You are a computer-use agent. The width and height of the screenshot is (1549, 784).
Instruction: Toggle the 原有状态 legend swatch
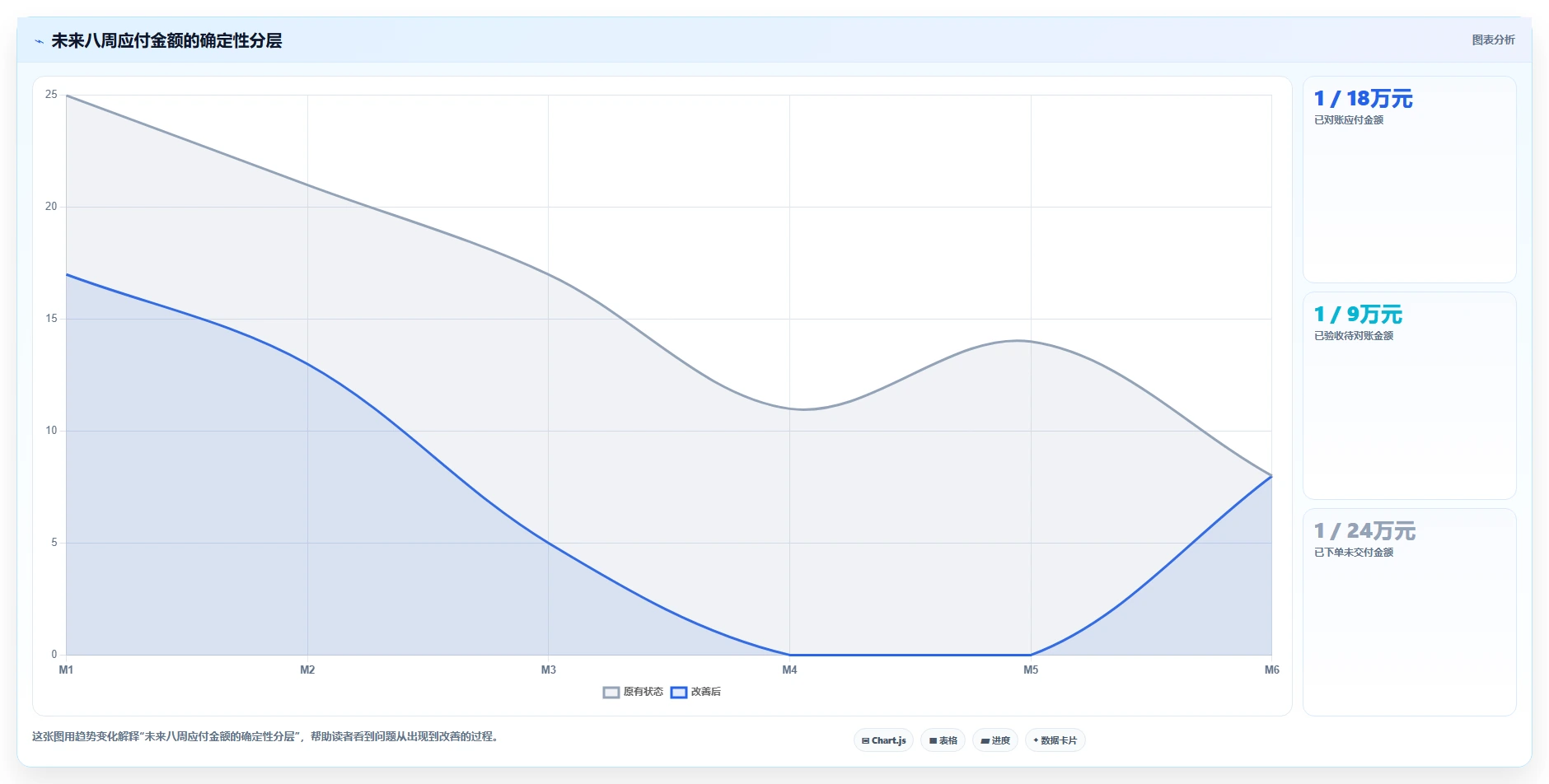[x=611, y=693]
